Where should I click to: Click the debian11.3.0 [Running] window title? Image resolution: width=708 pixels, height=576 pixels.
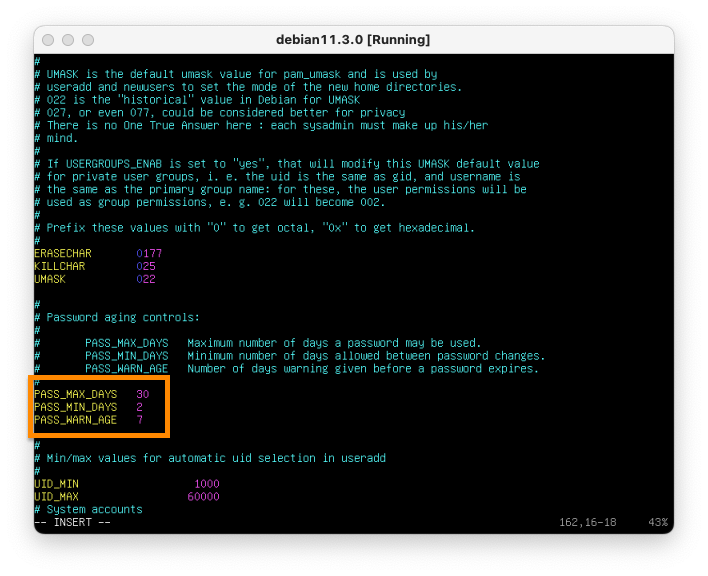pyautogui.click(x=353, y=40)
